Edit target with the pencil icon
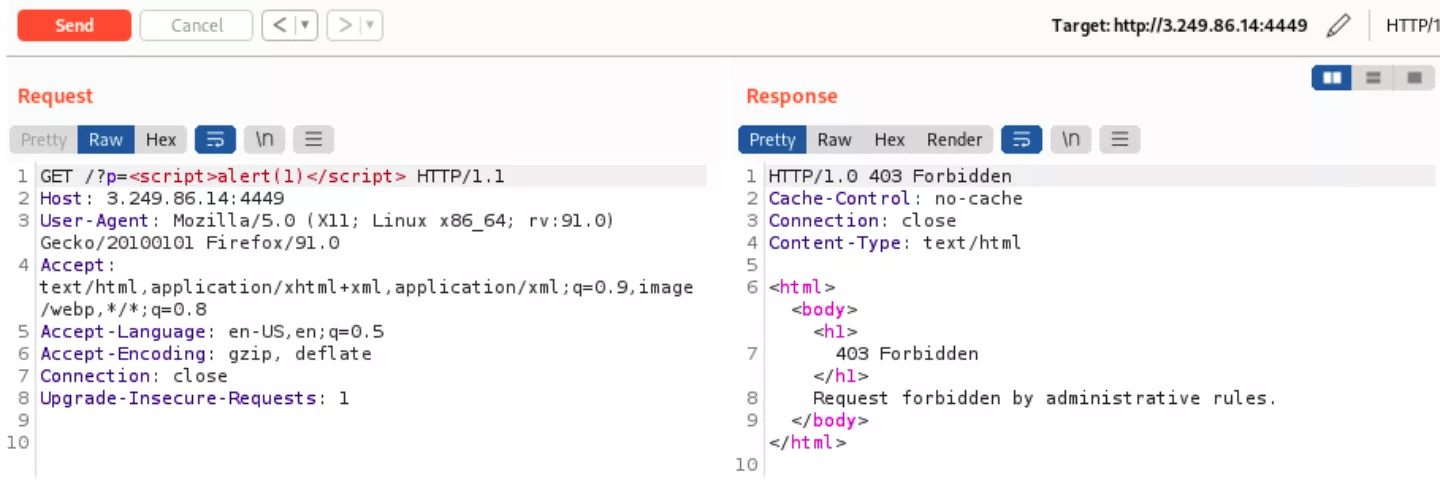The width and height of the screenshot is (1440, 493). (x=1338, y=26)
